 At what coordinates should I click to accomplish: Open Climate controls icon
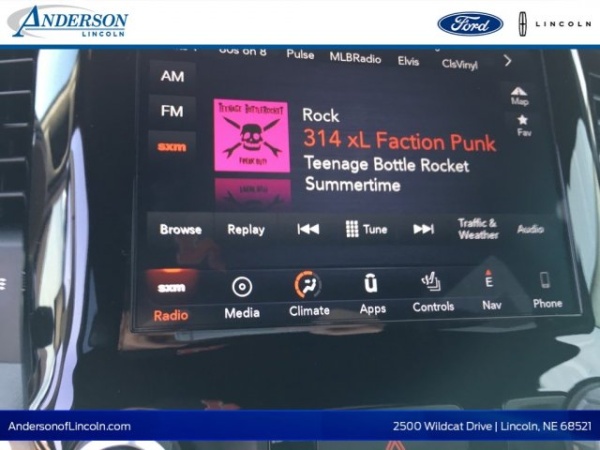[308, 286]
